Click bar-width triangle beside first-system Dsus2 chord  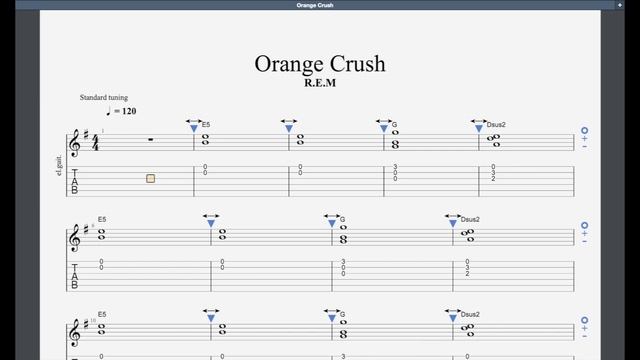pyautogui.click(x=479, y=129)
